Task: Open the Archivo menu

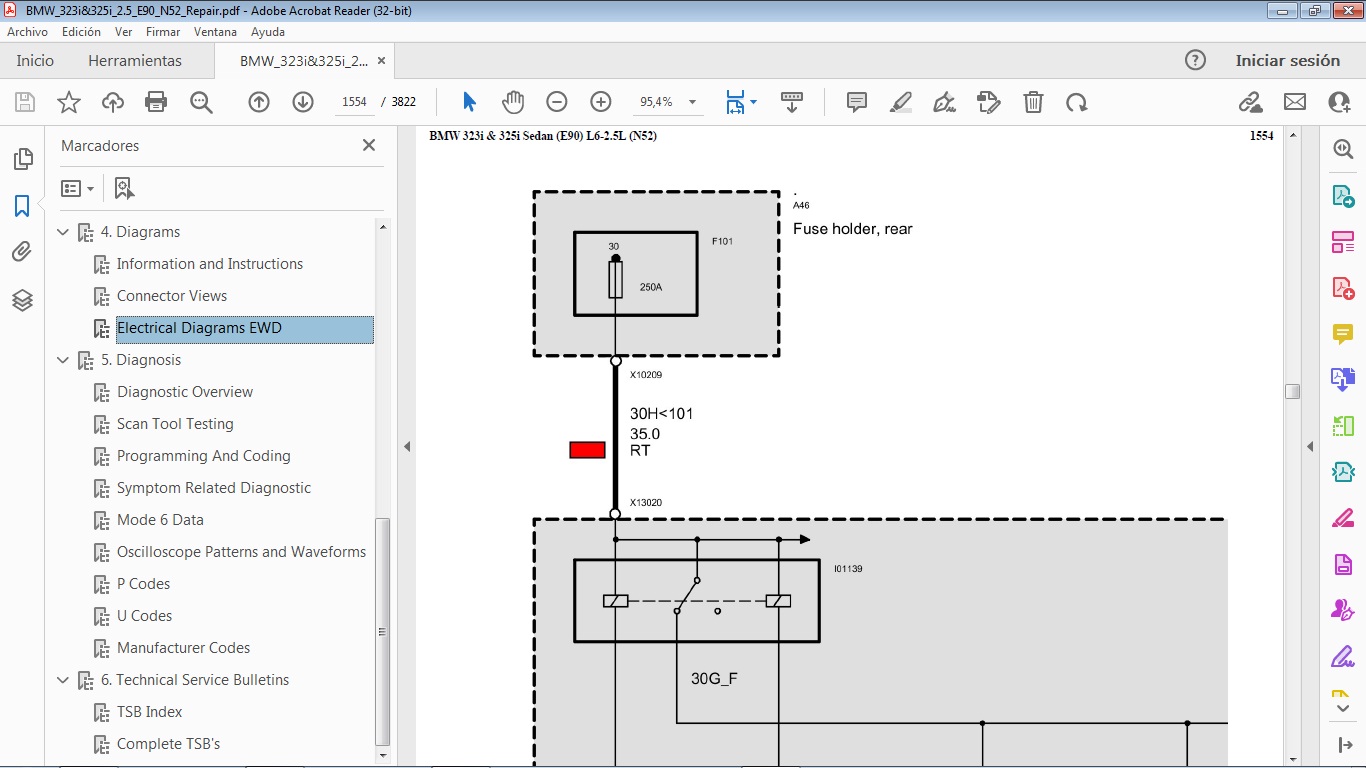Action: [x=27, y=32]
